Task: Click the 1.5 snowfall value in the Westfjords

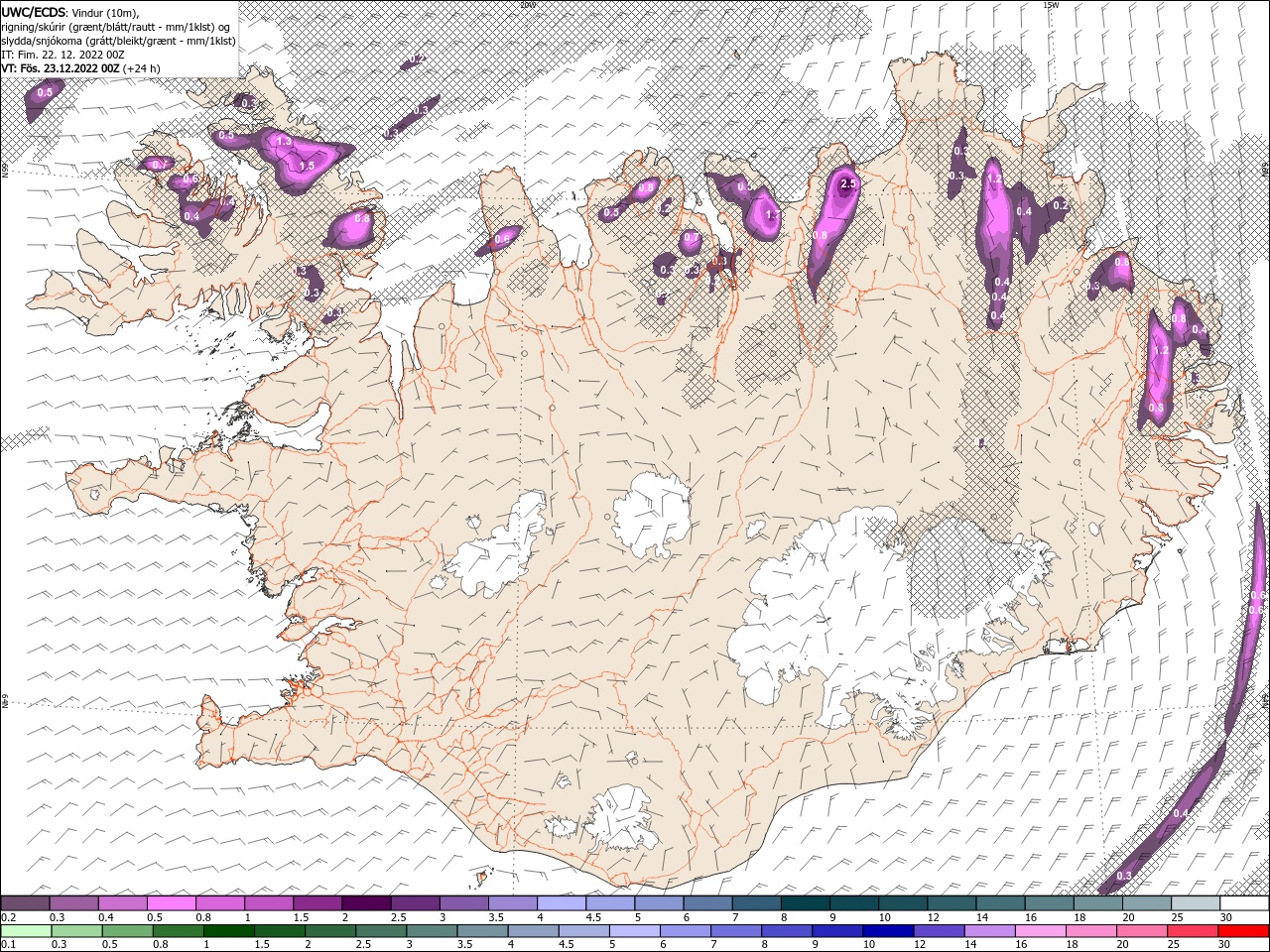Action: click(307, 167)
